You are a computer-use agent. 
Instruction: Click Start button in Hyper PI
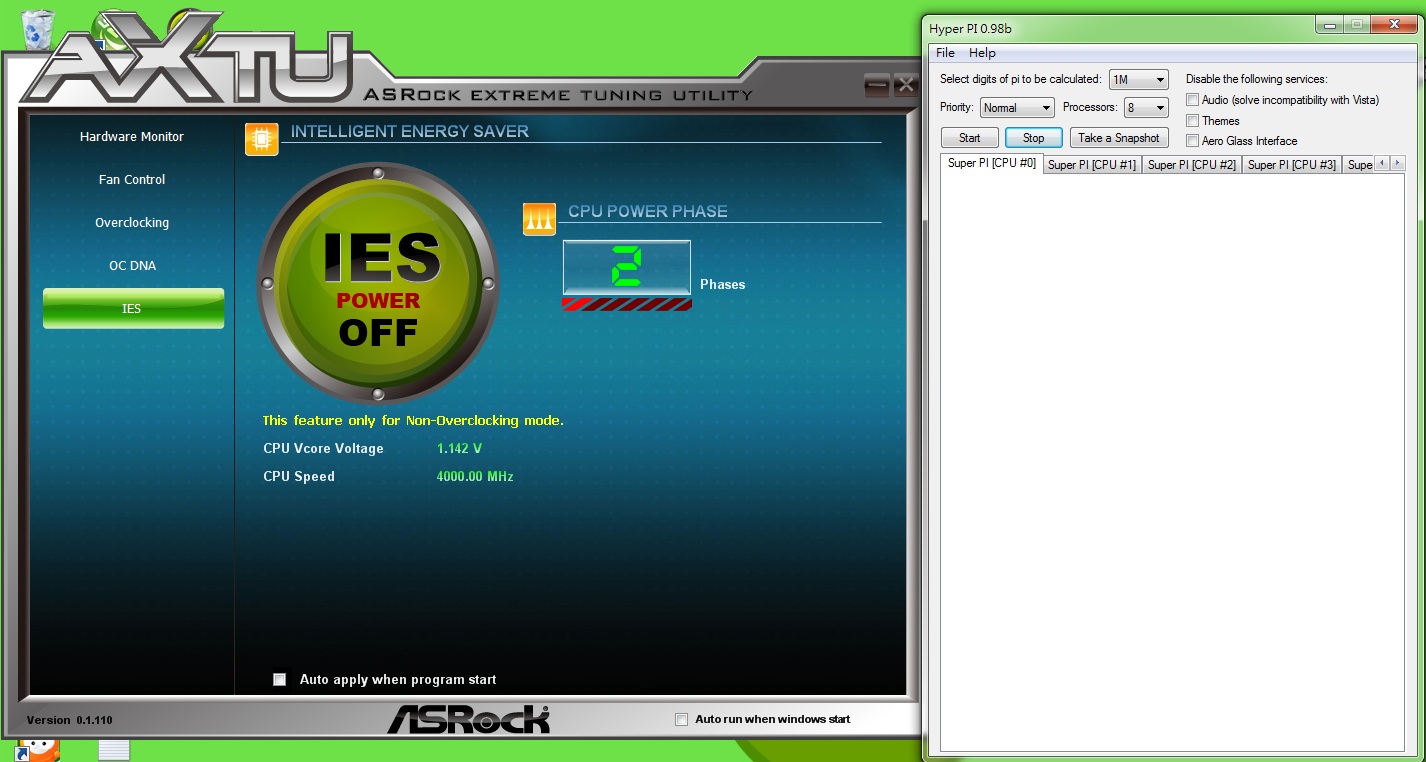tap(970, 138)
